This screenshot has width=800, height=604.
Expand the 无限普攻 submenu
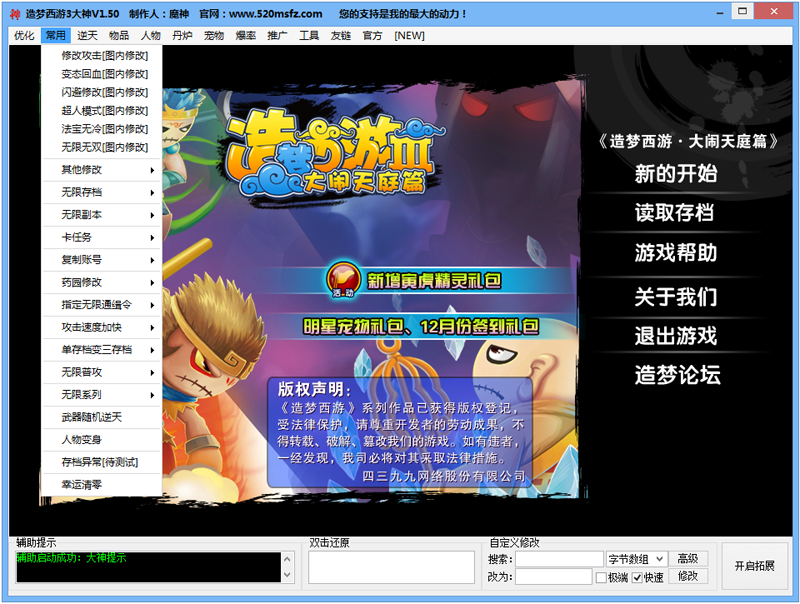click(102, 372)
